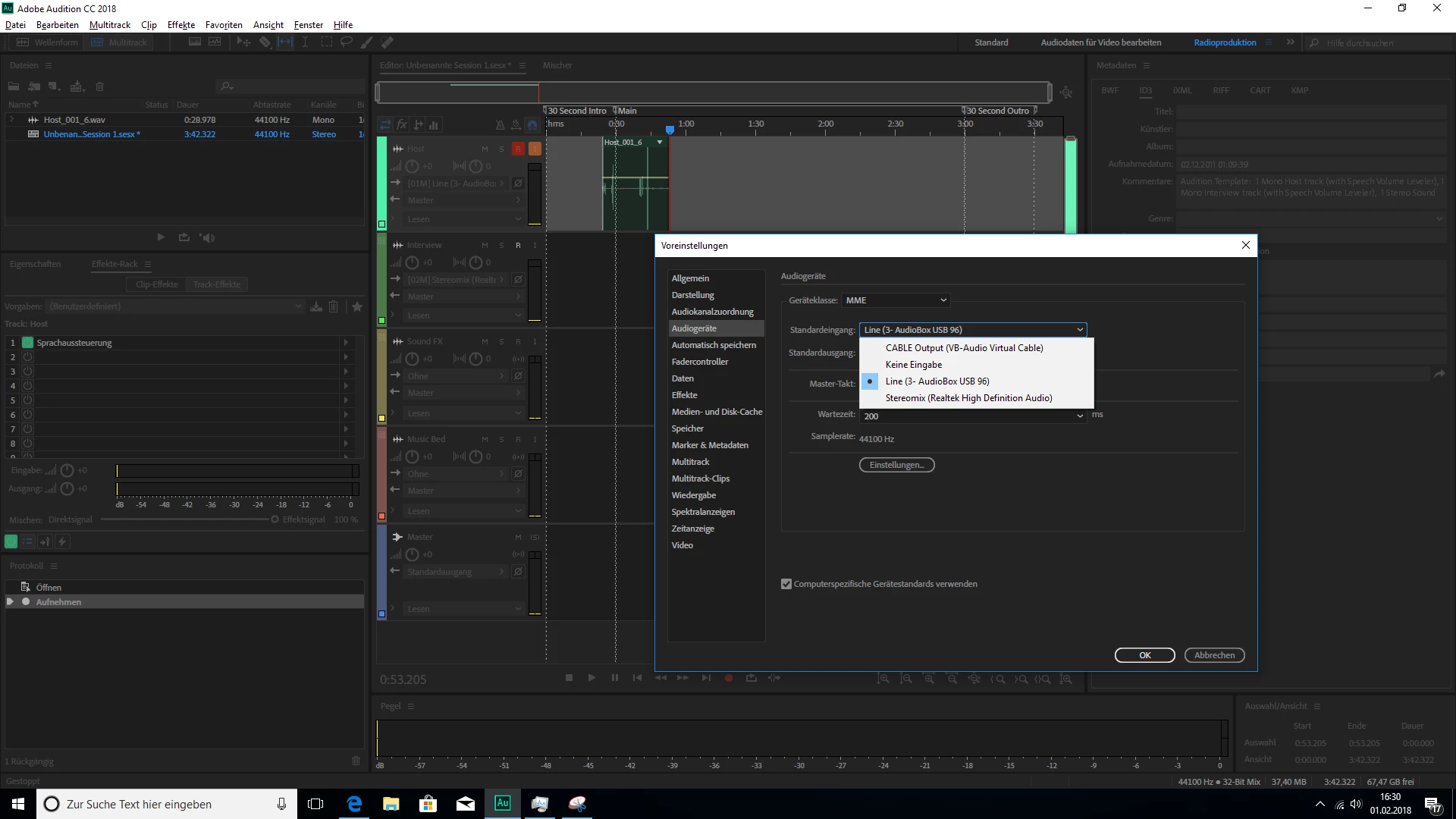
Task: Open the Effekte menu
Action: pos(180,25)
